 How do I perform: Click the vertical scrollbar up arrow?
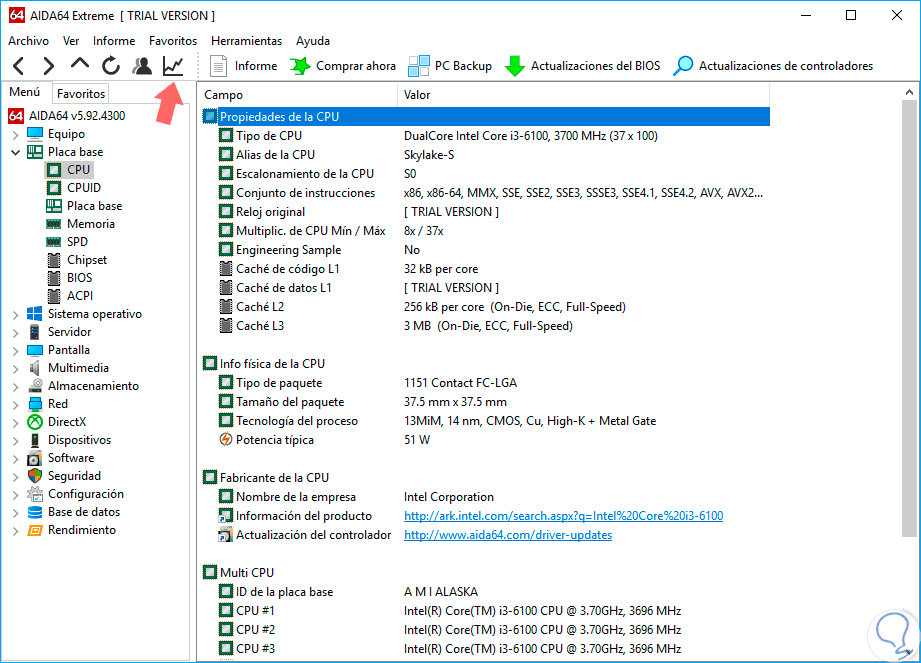tap(909, 92)
